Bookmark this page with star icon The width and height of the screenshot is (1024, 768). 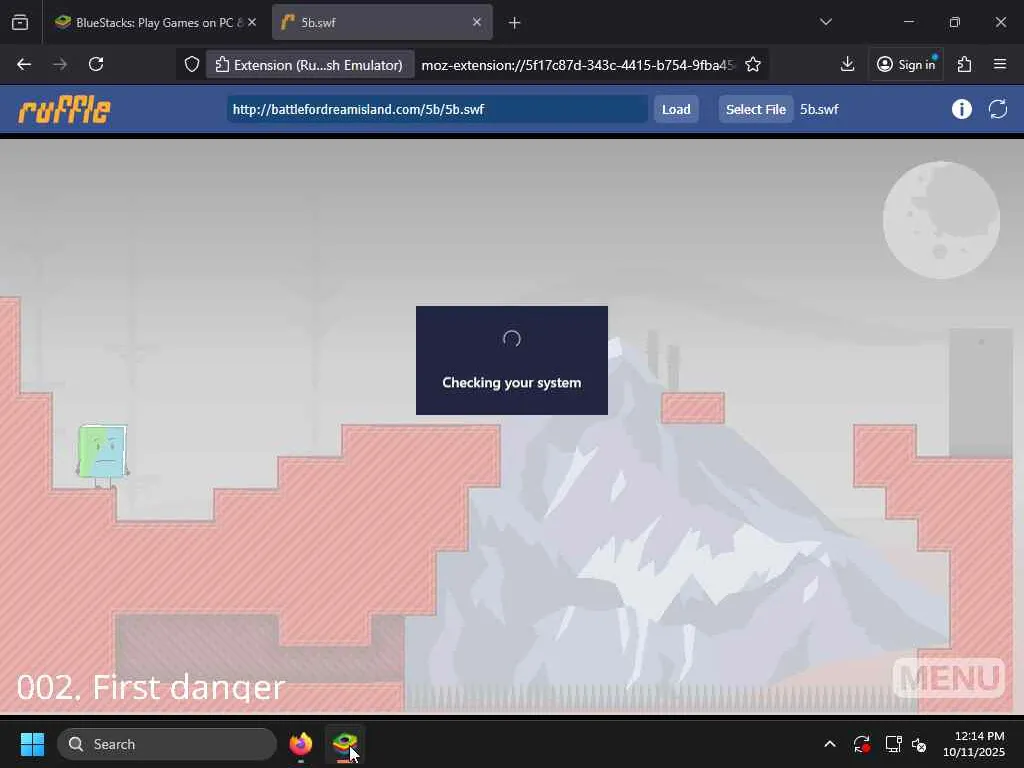(x=753, y=65)
